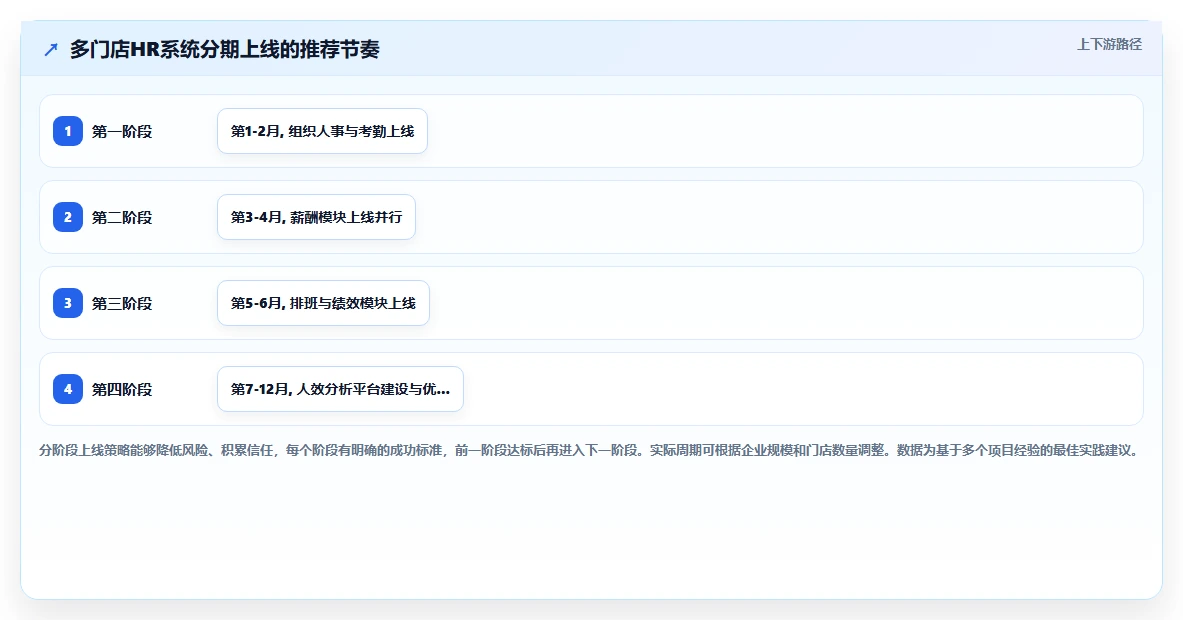1183x620 pixels.
Task: Select the 第二阶段 label
Action: (x=122, y=217)
